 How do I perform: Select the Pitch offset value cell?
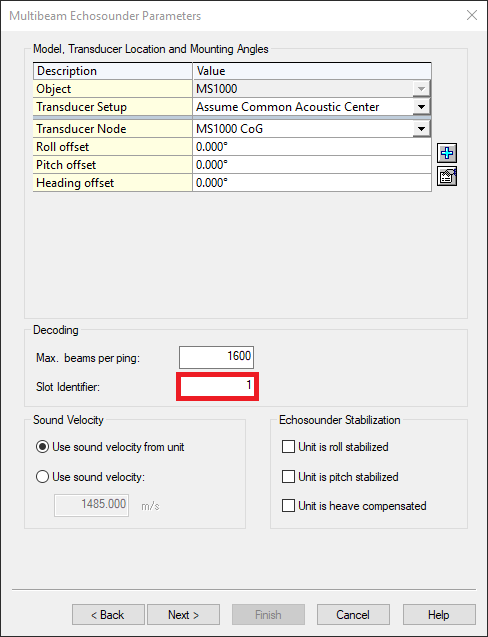click(312, 165)
